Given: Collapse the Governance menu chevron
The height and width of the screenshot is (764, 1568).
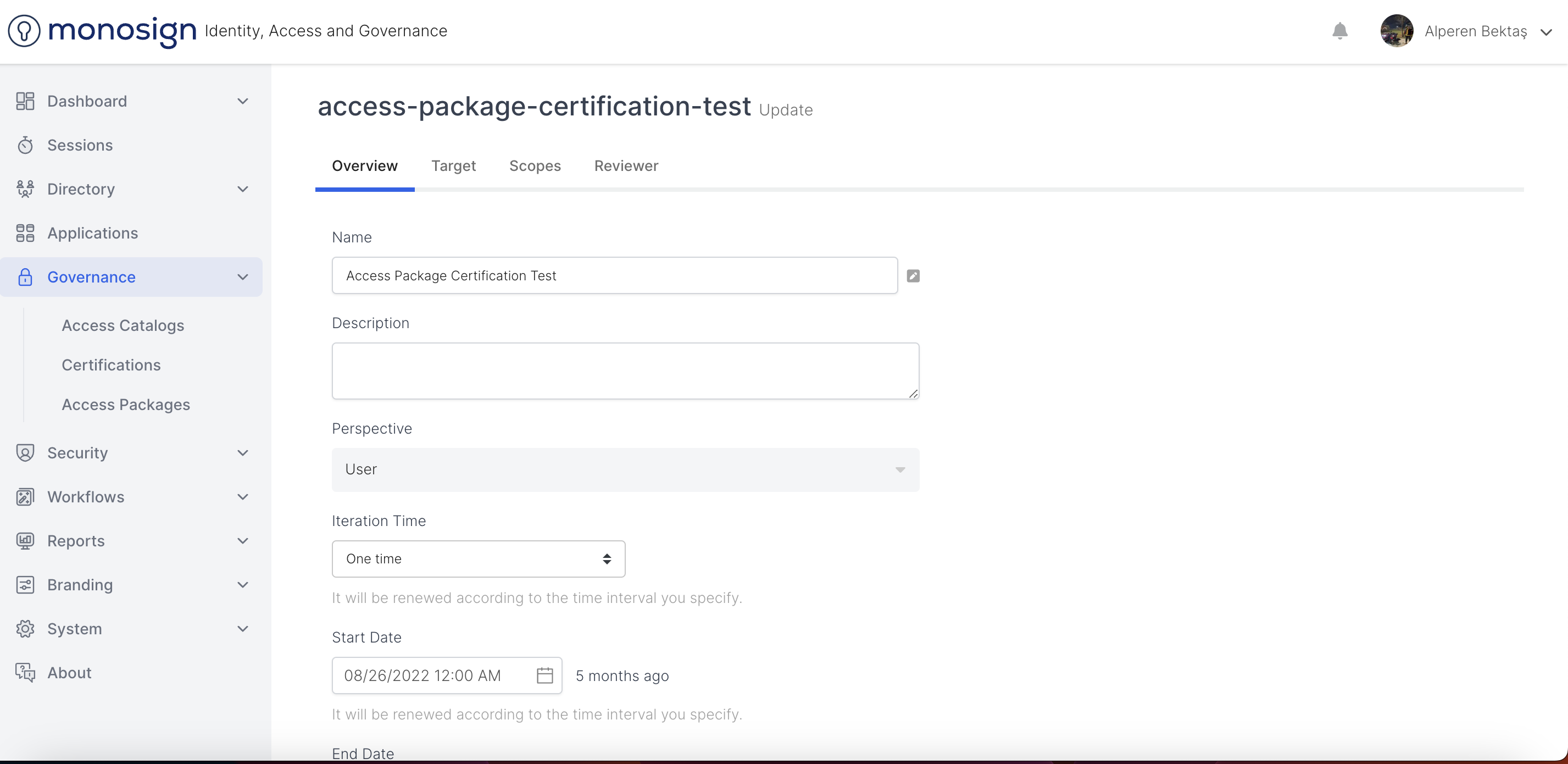Looking at the screenshot, I should click(x=243, y=277).
